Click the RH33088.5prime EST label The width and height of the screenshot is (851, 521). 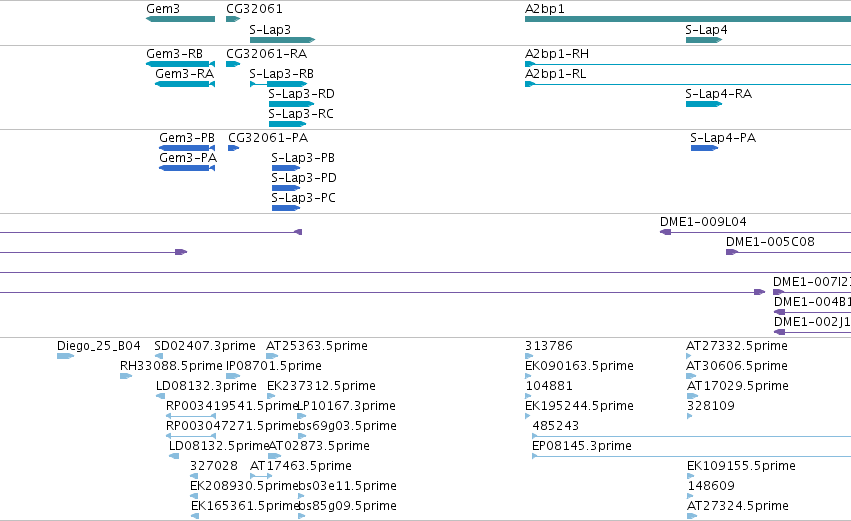pyautogui.click(x=171, y=366)
